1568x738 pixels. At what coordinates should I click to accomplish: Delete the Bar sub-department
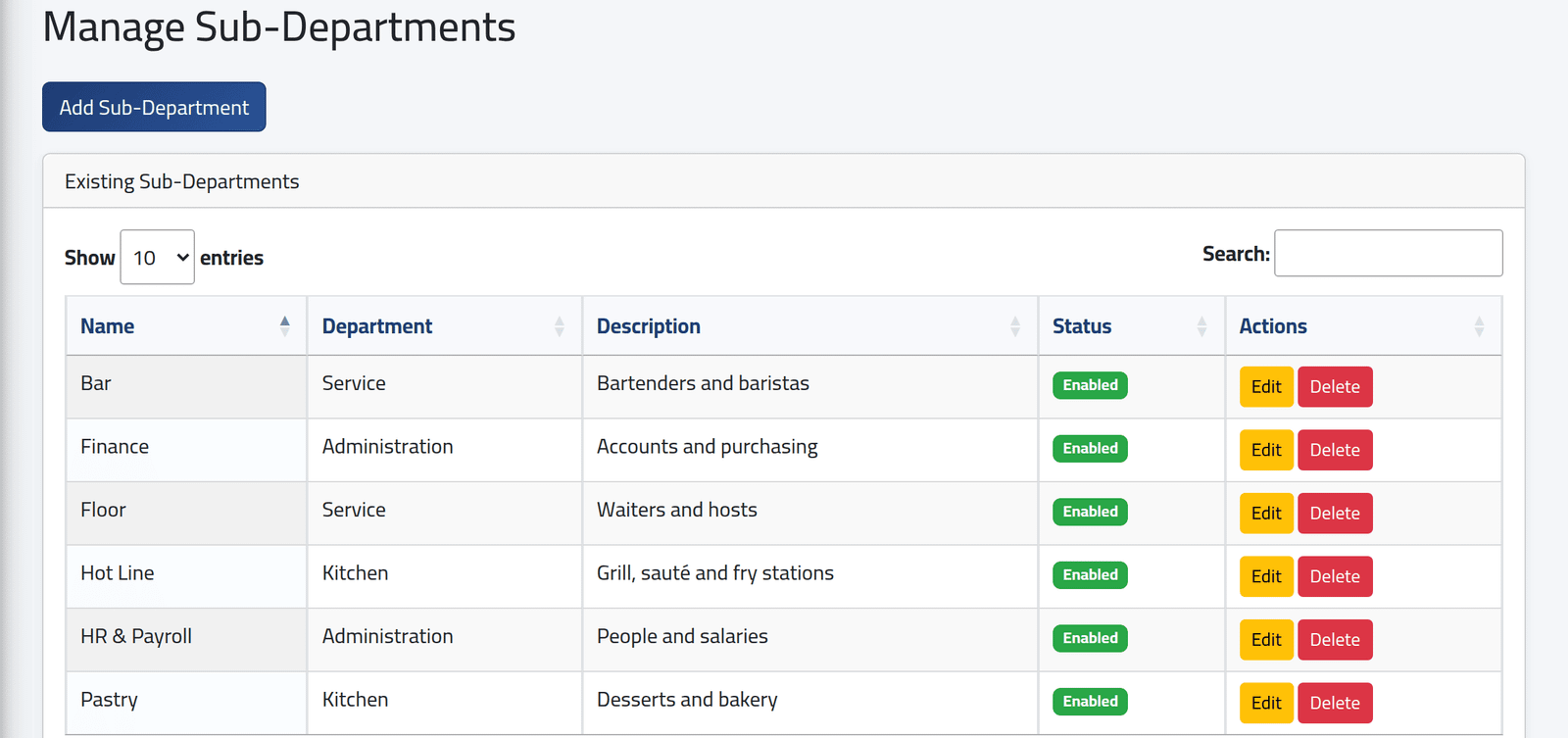(x=1335, y=387)
